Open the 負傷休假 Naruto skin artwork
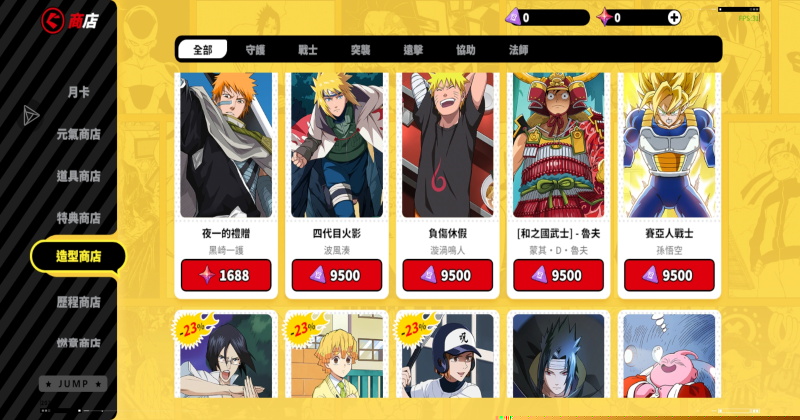The height and width of the screenshot is (420, 800). (x=447, y=145)
